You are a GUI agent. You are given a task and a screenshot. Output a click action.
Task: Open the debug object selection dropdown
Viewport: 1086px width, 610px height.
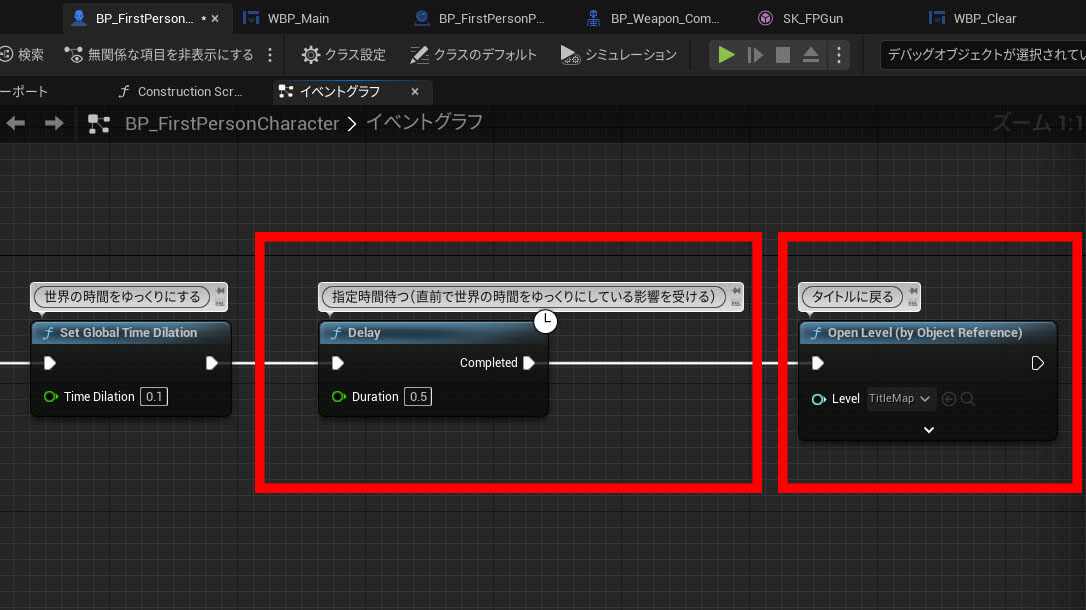pos(980,55)
